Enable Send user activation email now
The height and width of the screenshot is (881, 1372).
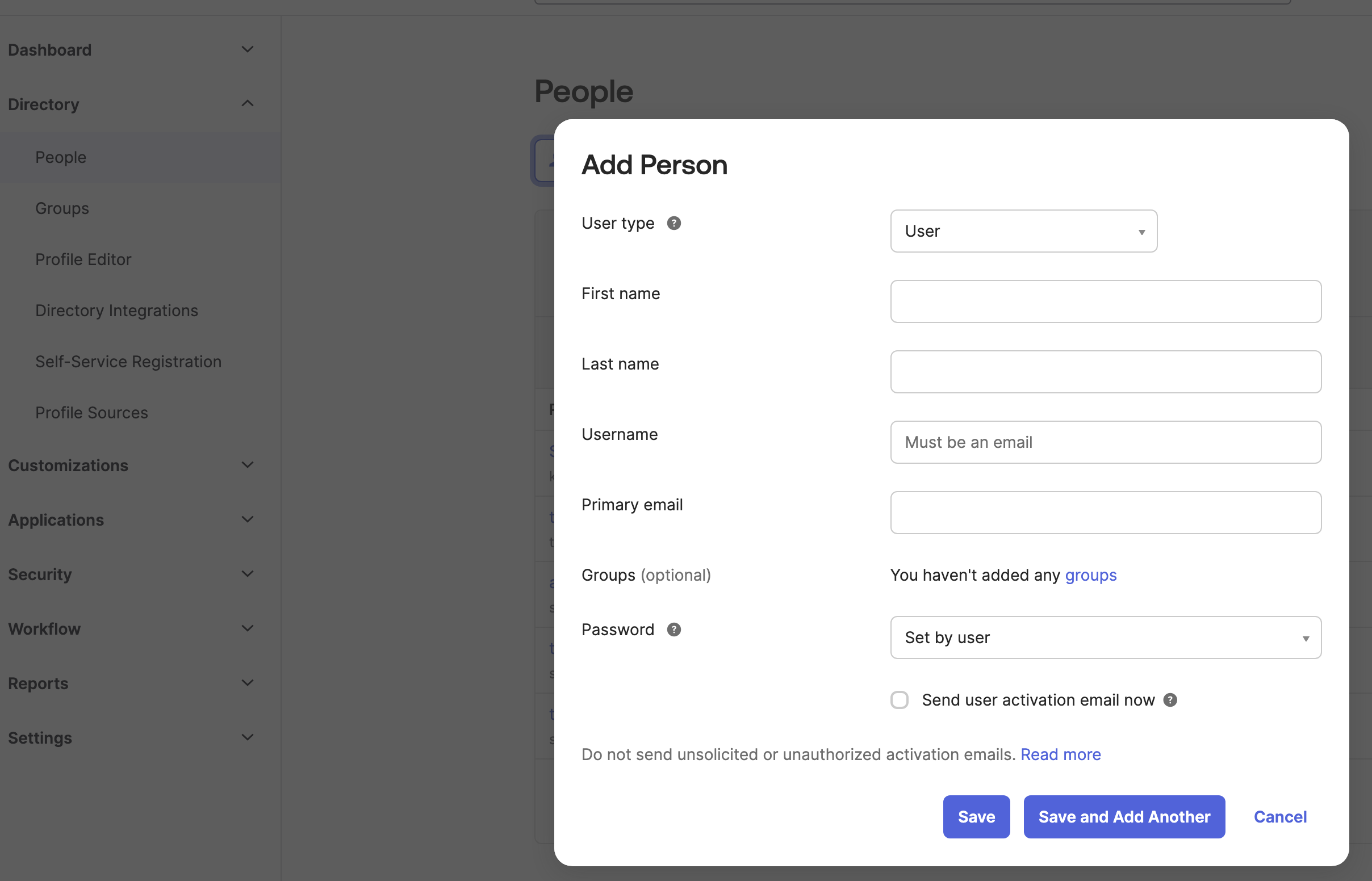(x=899, y=700)
